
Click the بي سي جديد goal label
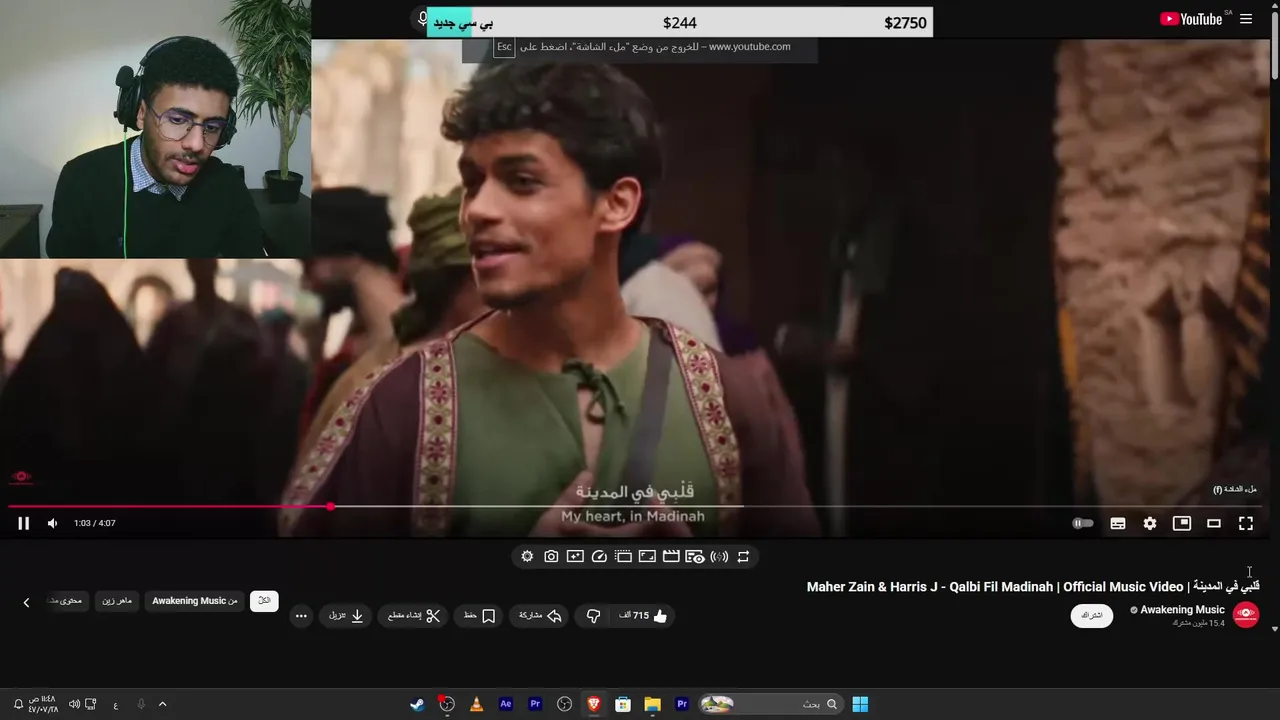(462, 23)
